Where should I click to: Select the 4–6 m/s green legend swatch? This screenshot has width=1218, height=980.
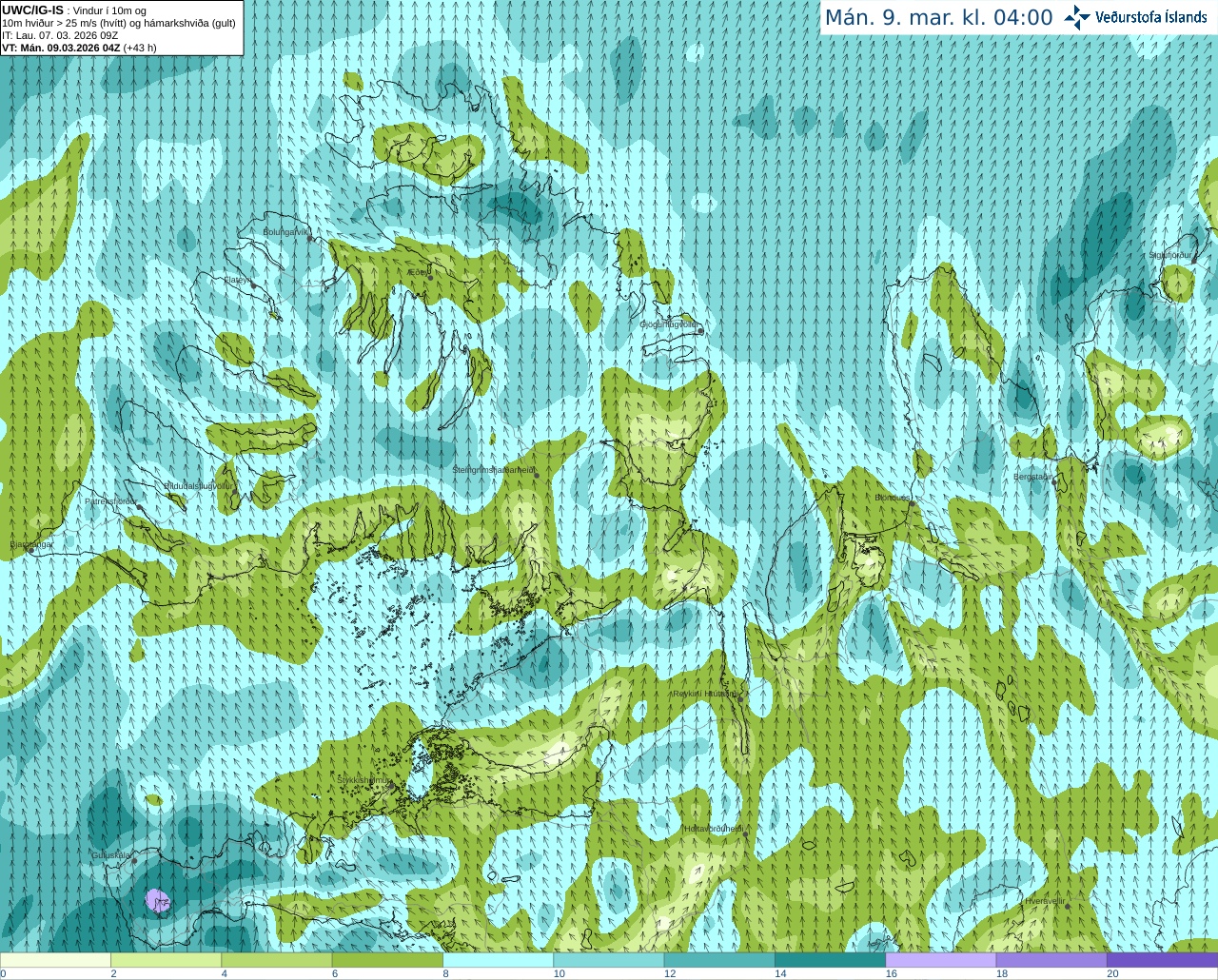276,960
